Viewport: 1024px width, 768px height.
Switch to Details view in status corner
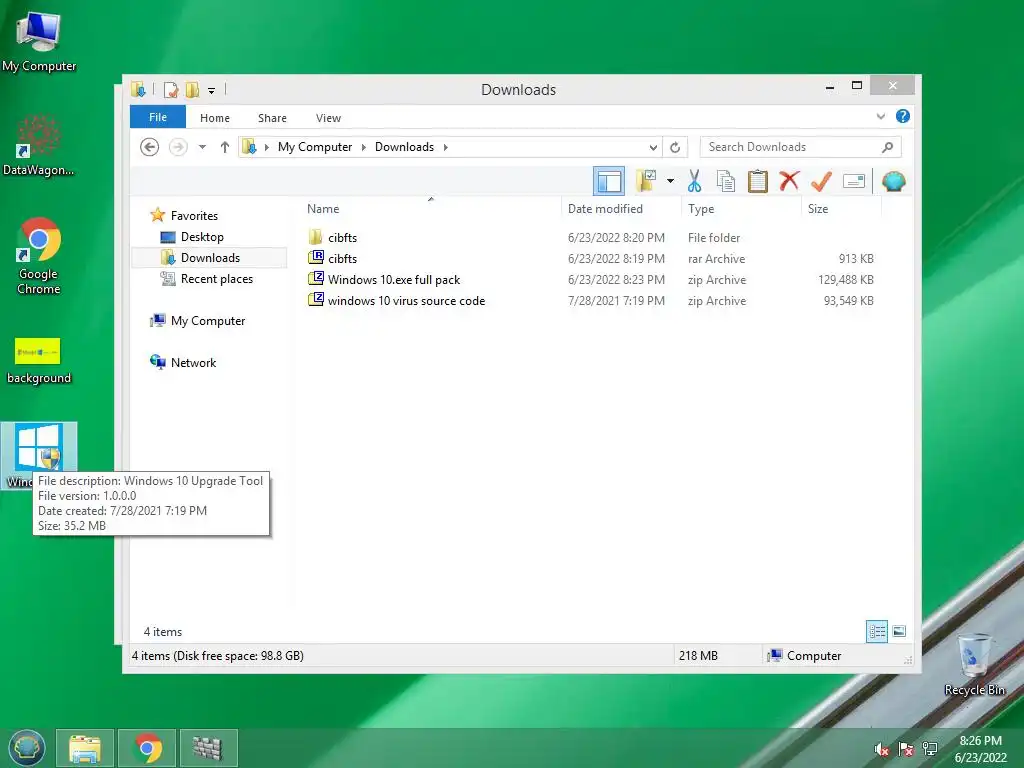[876, 632]
